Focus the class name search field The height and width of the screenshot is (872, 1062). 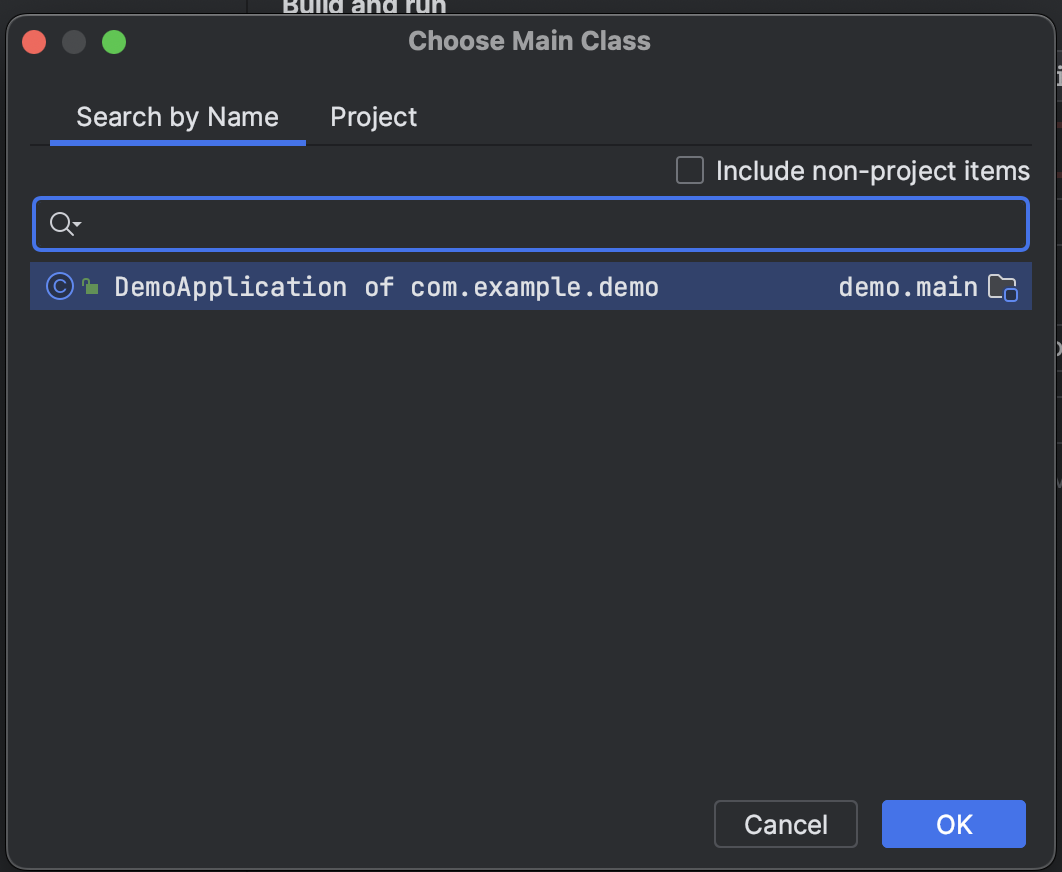pos(531,224)
